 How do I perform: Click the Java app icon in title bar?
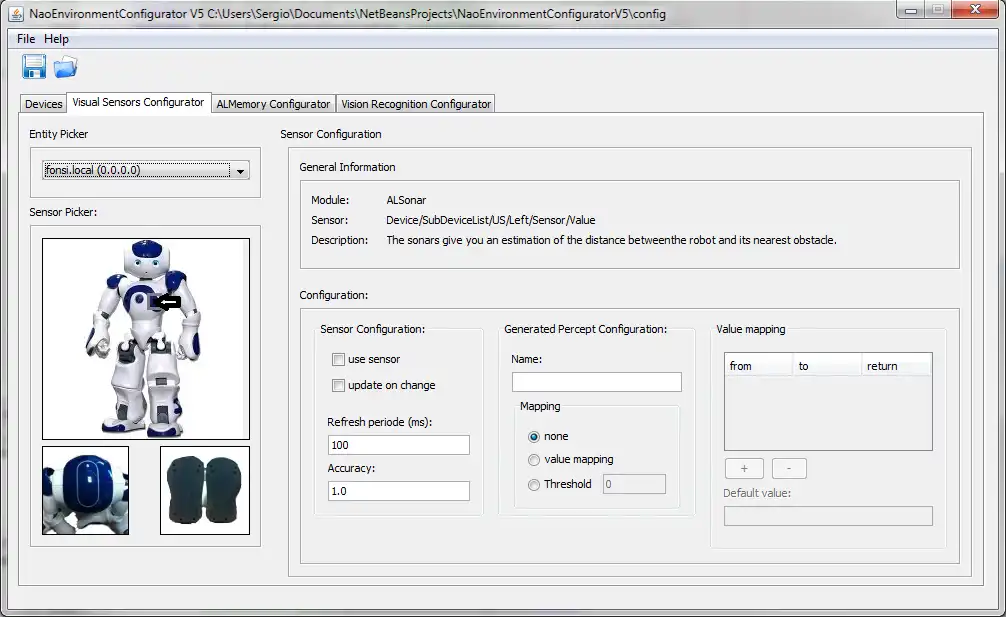[17, 13]
